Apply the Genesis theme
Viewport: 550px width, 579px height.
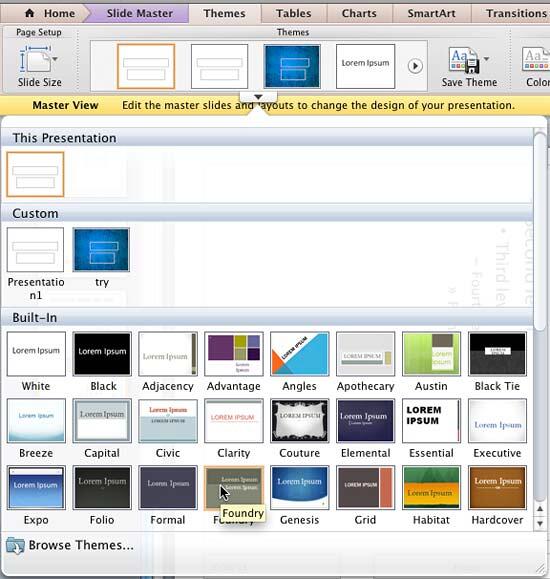(x=300, y=487)
